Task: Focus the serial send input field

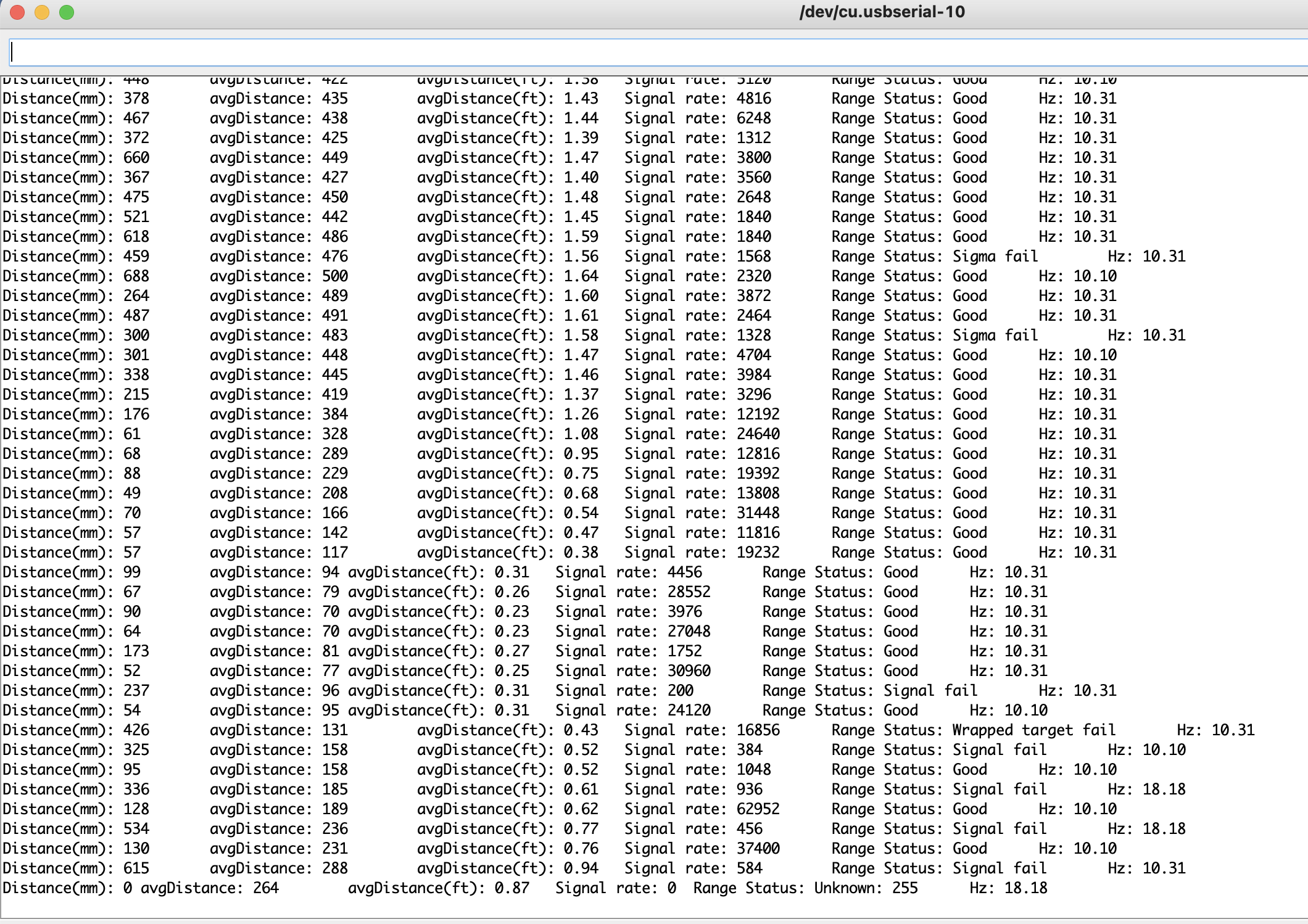Action: (654, 52)
